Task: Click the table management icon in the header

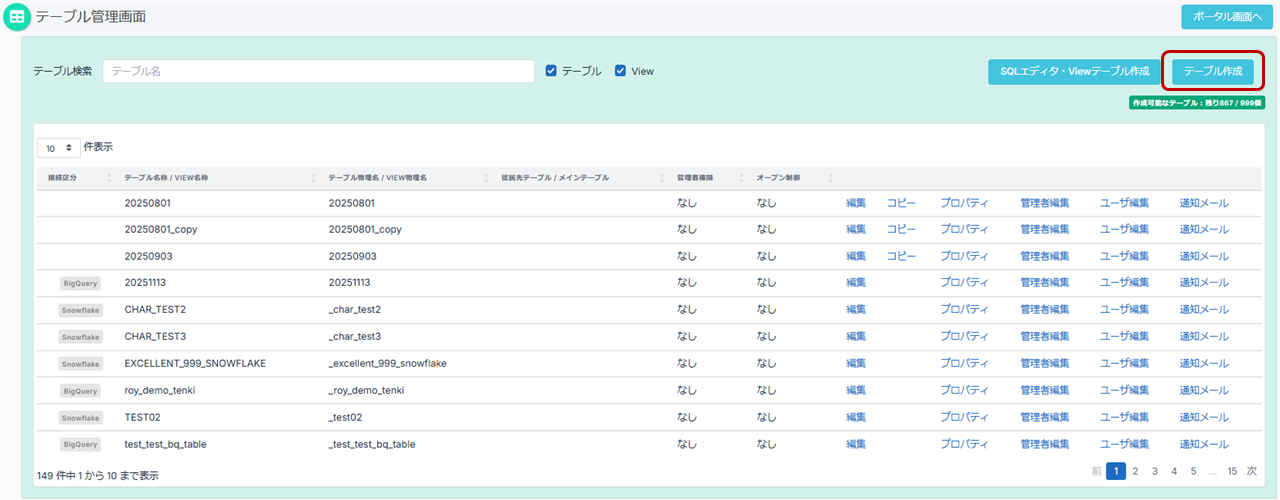Action: click(x=17, y=17)
